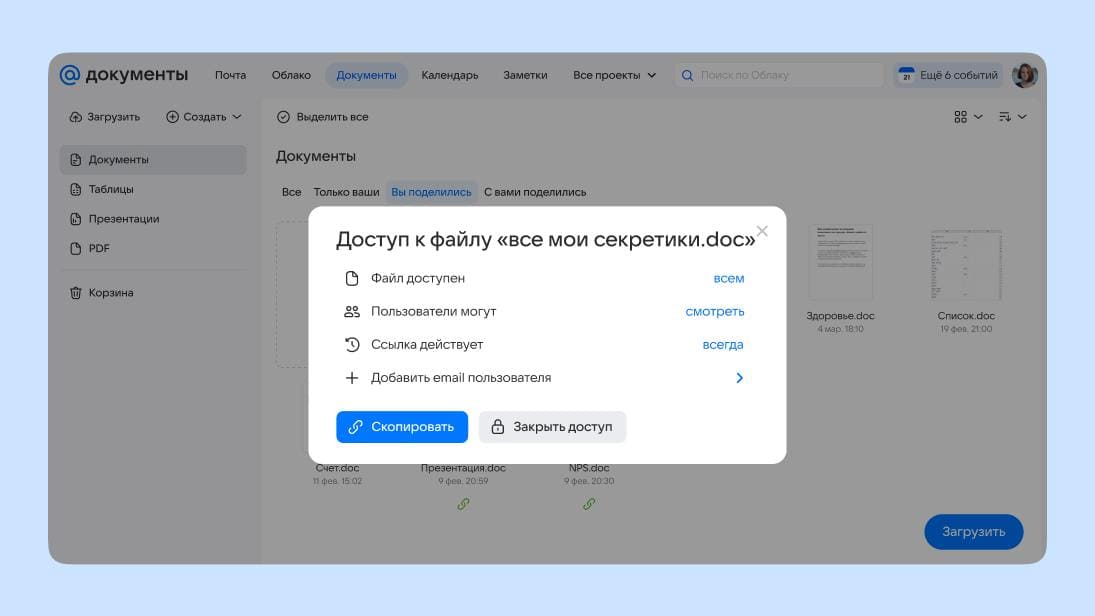Click the calendar icon with 21
Viewport: 1095px width, 616px height.
pos(906,75)
